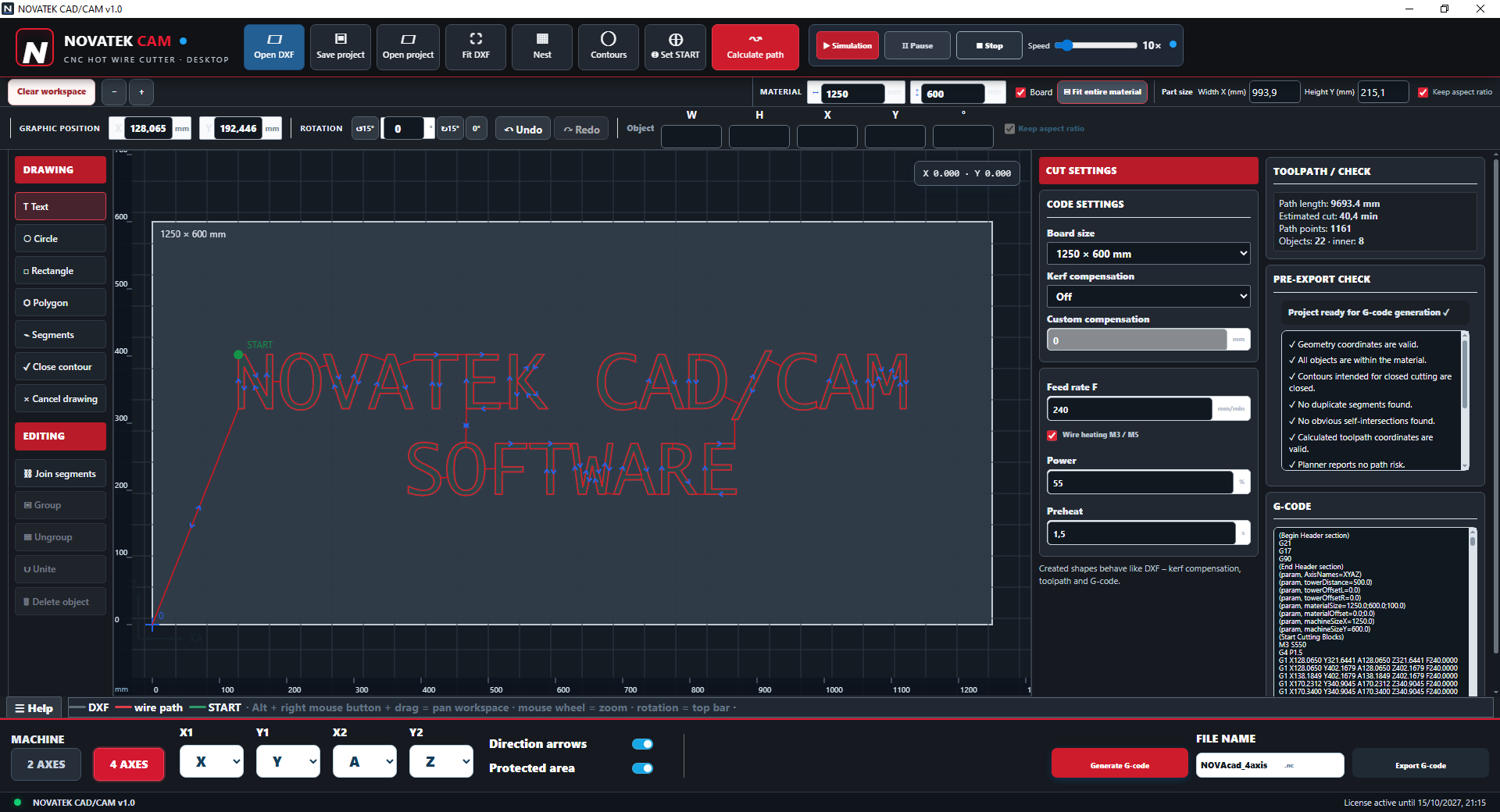This screenshot has height=812, width=1500.
Task: Click Clear workspace
Action: coord(52,91)
